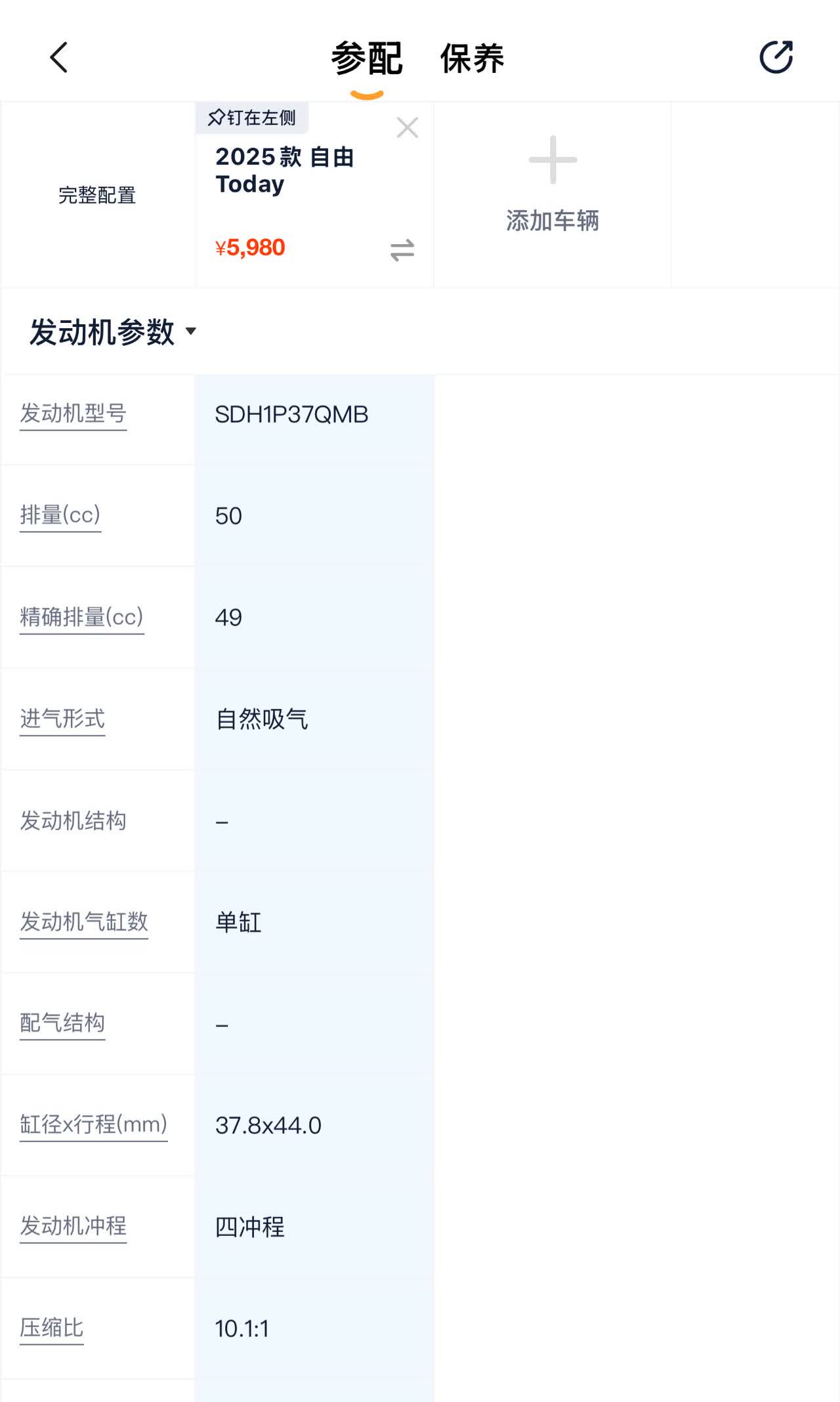This screenshot has width=840, height=1402.
Task: Tap the back arrow icon
Action: click(x=59, y=58)
